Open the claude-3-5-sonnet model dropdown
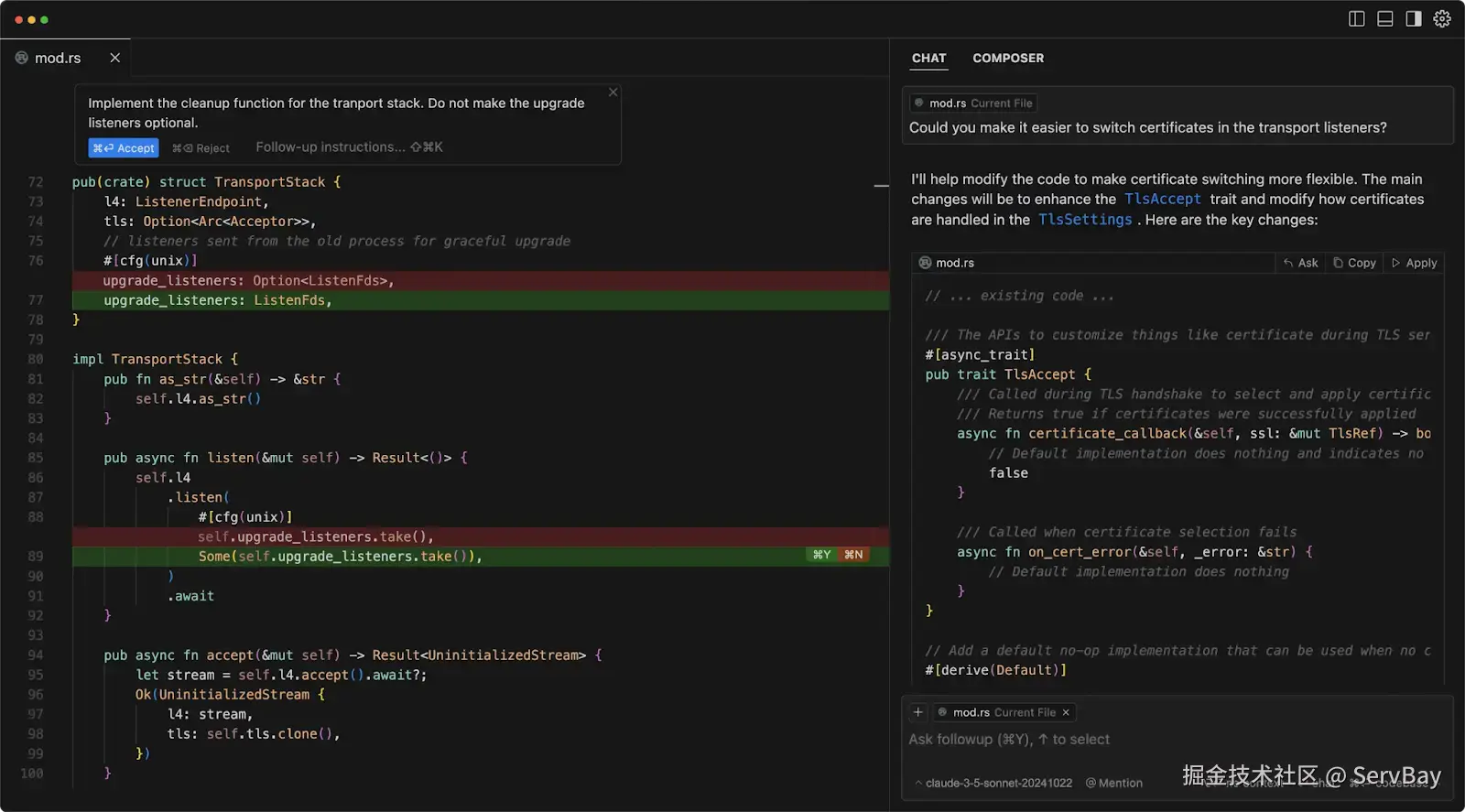This screenshot has width=1465, height=812. (x=994, y=783)
